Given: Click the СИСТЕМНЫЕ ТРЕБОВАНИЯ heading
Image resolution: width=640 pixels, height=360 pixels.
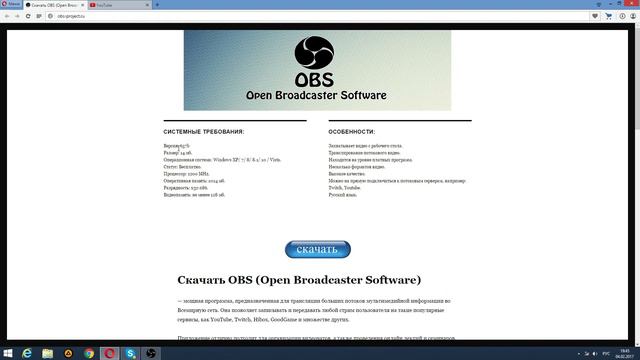Looking at the screenshot, I should coord(204,132).
